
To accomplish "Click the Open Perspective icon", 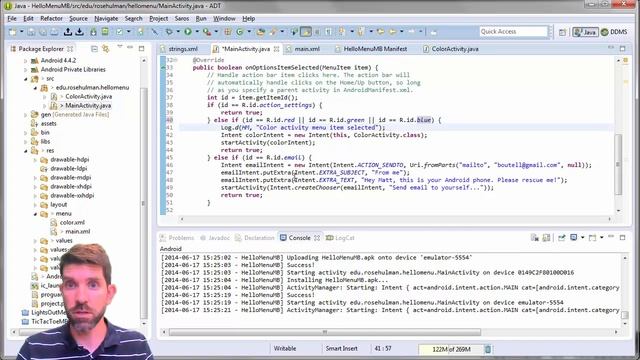I will [562, 32].
